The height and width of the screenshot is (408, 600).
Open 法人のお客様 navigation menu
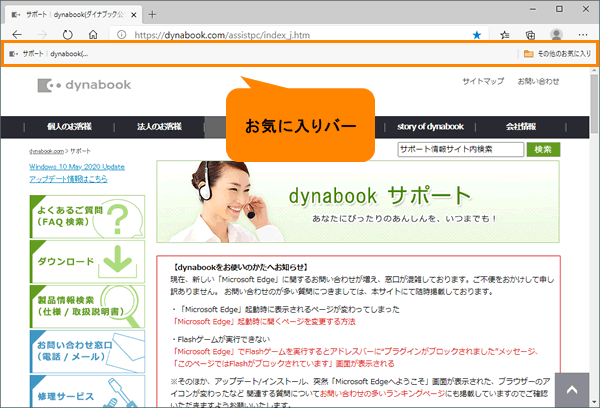click(x=160, y=127)
